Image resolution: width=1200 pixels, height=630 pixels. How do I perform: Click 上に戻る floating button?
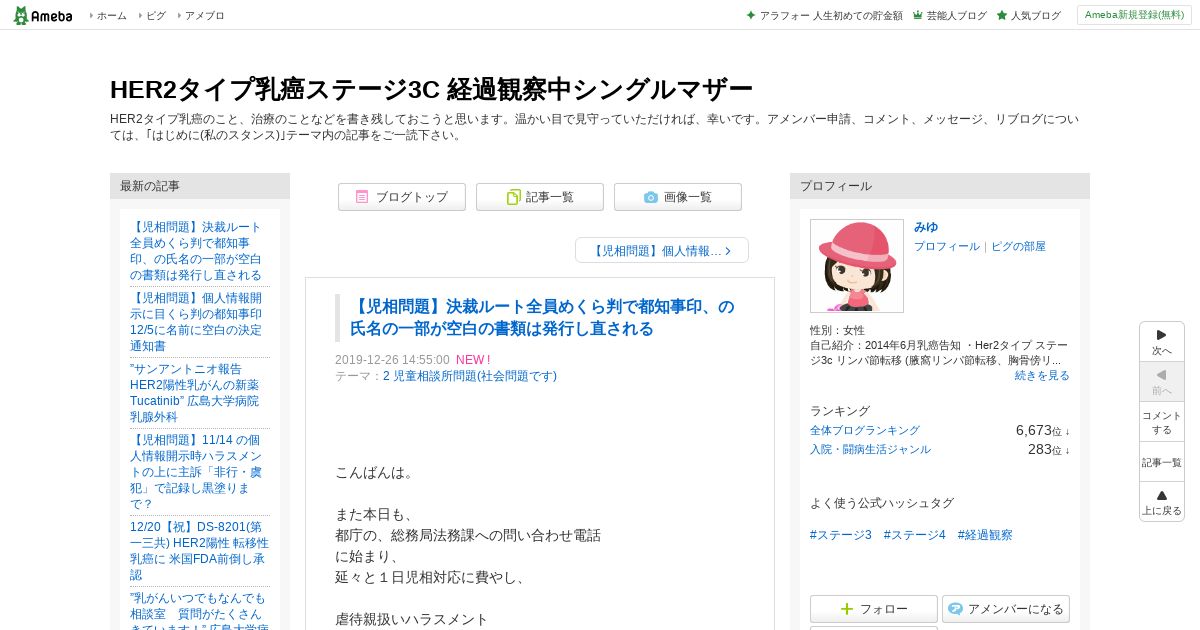click(1162, 501)
